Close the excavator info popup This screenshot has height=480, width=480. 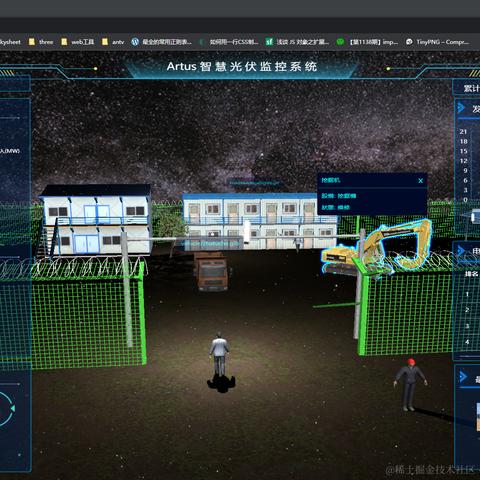(x=420, y=181)
